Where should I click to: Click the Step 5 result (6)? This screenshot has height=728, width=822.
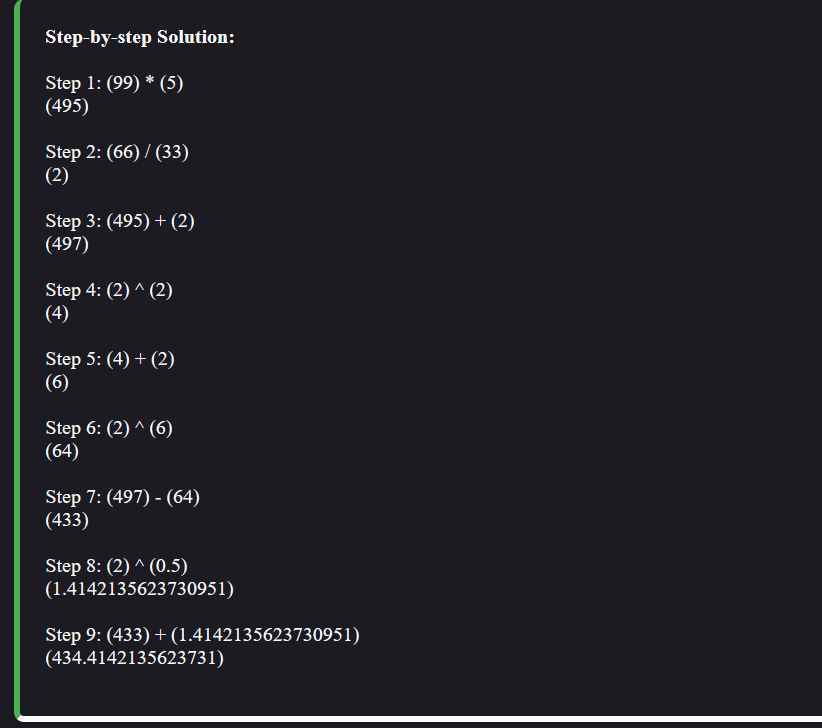tap(57, 382)
